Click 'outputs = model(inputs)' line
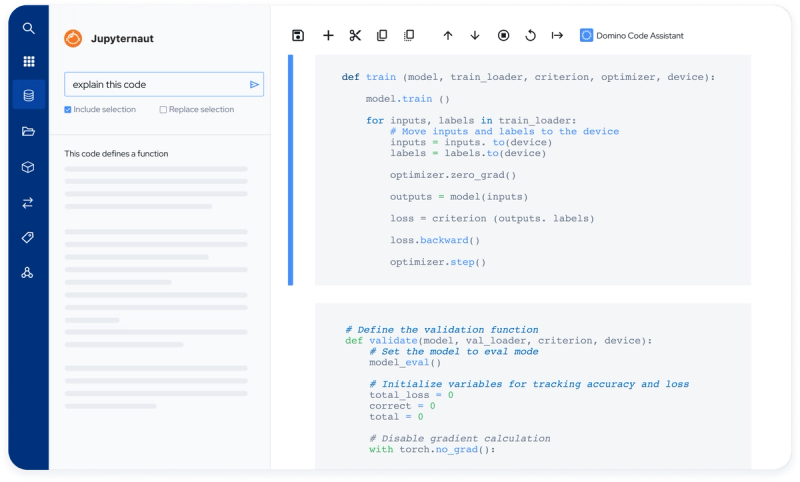 459,197
